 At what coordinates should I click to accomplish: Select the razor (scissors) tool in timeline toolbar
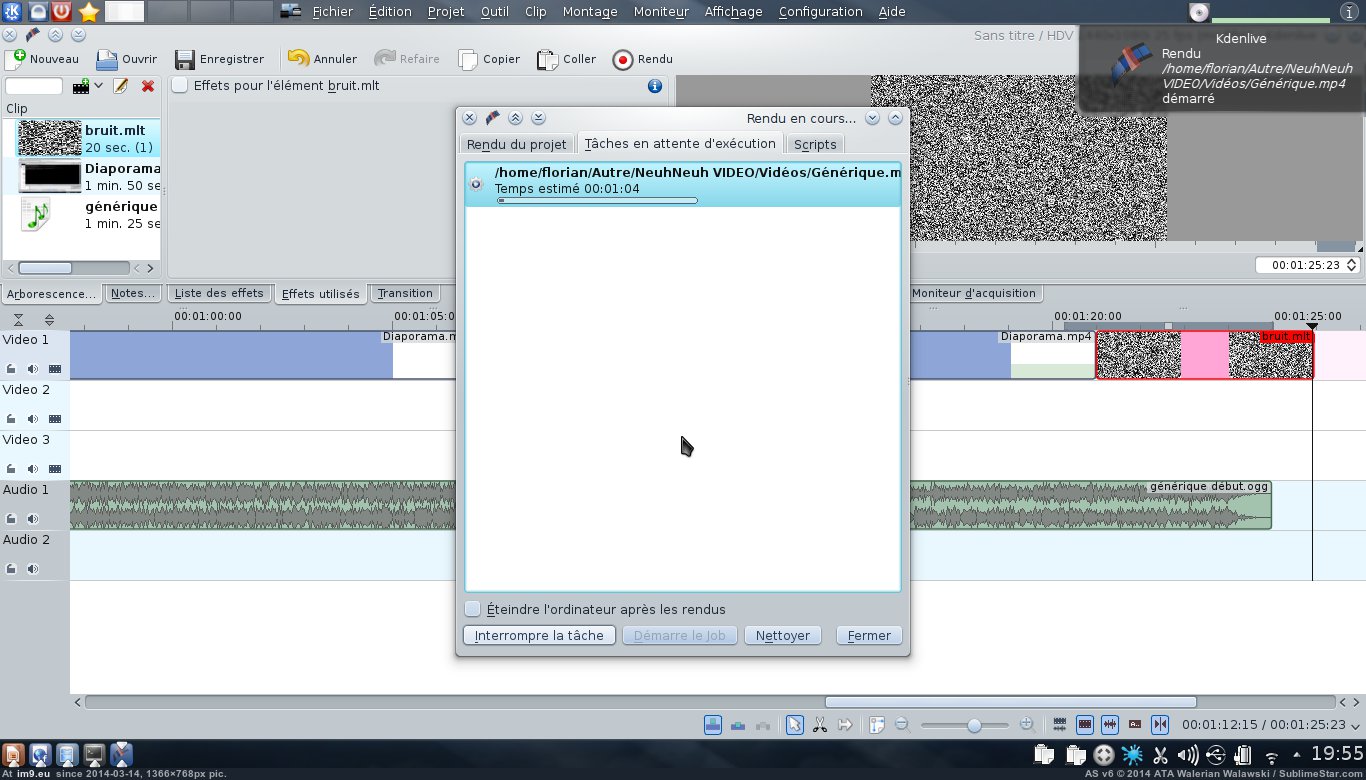point(819,725)
